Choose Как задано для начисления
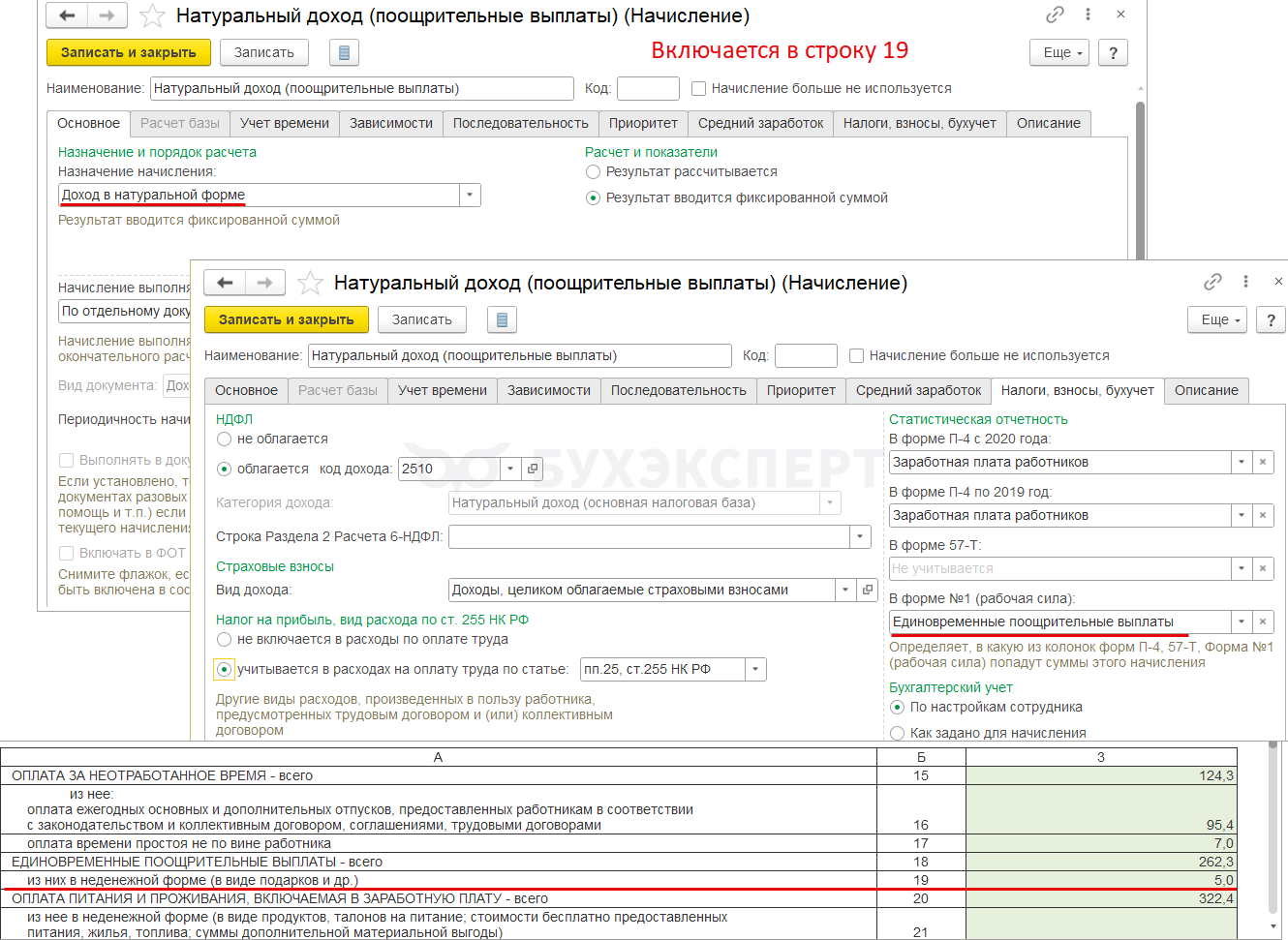 (897, 733)
